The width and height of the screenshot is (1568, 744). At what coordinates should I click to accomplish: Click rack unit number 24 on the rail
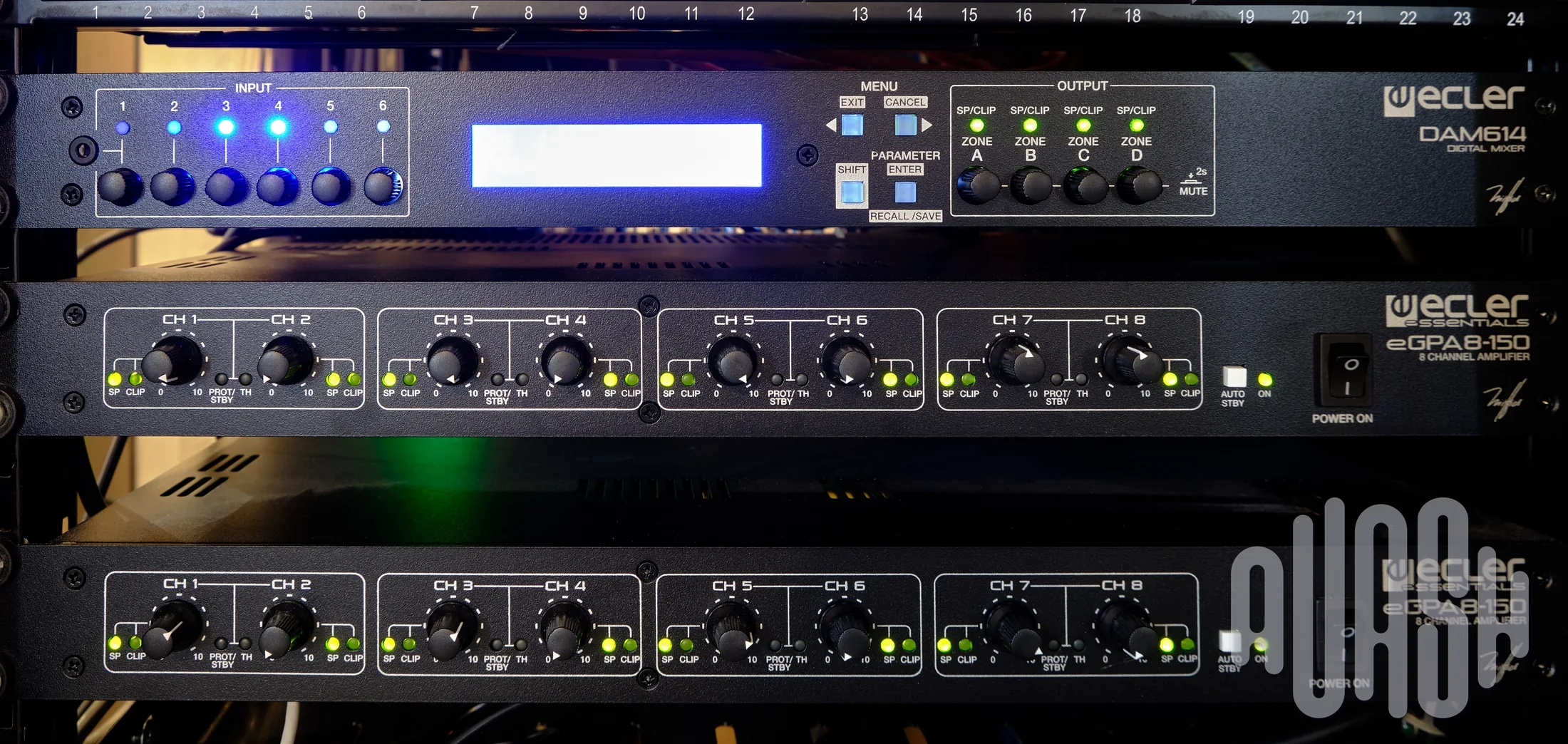tap(1515, 19)
